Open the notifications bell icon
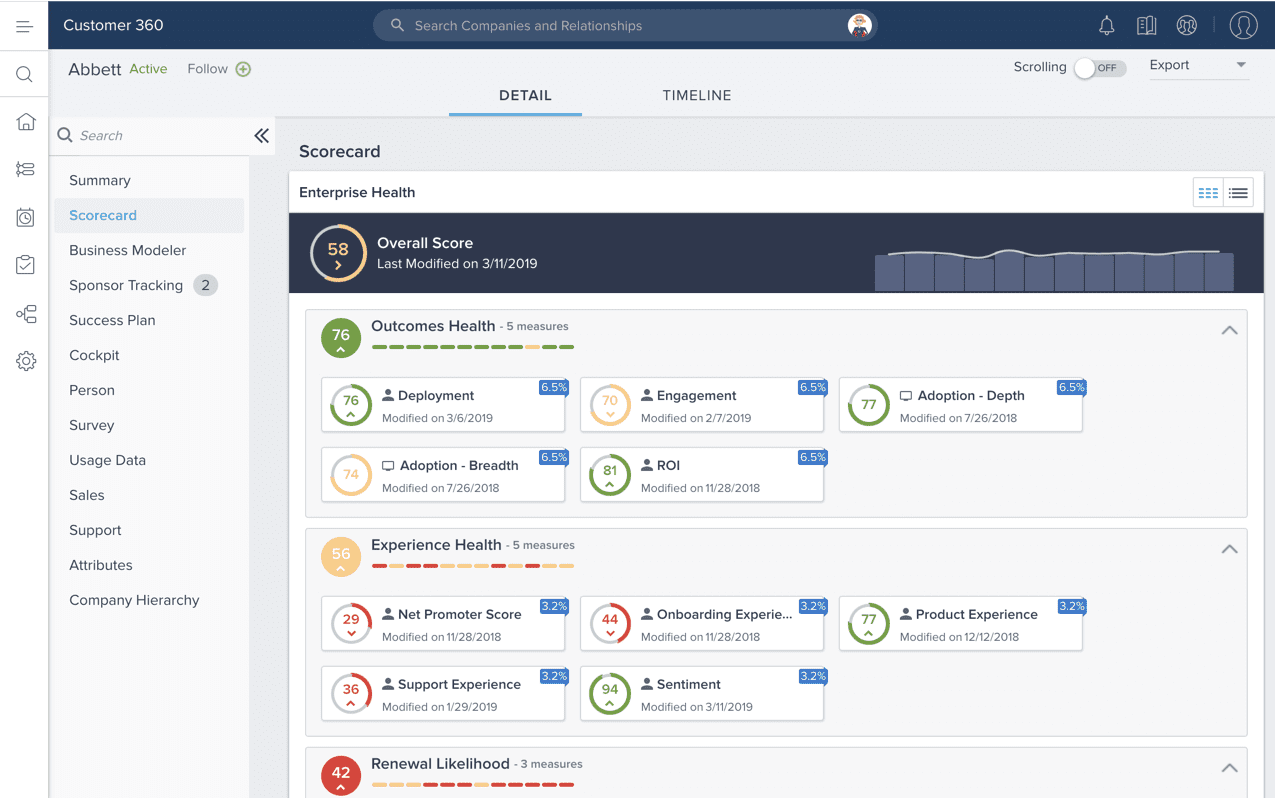Screen dimensions: 1275x798 click(1106, 26)
